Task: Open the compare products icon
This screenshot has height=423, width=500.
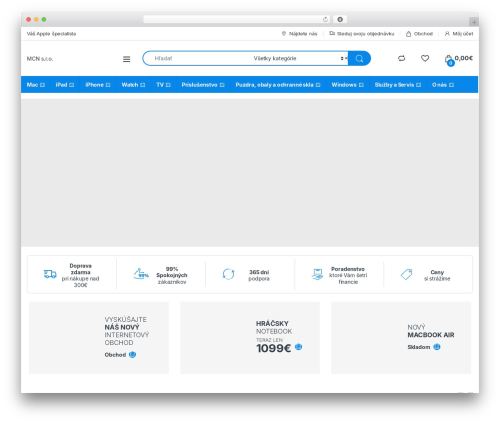Action: [x=401, y=58]
